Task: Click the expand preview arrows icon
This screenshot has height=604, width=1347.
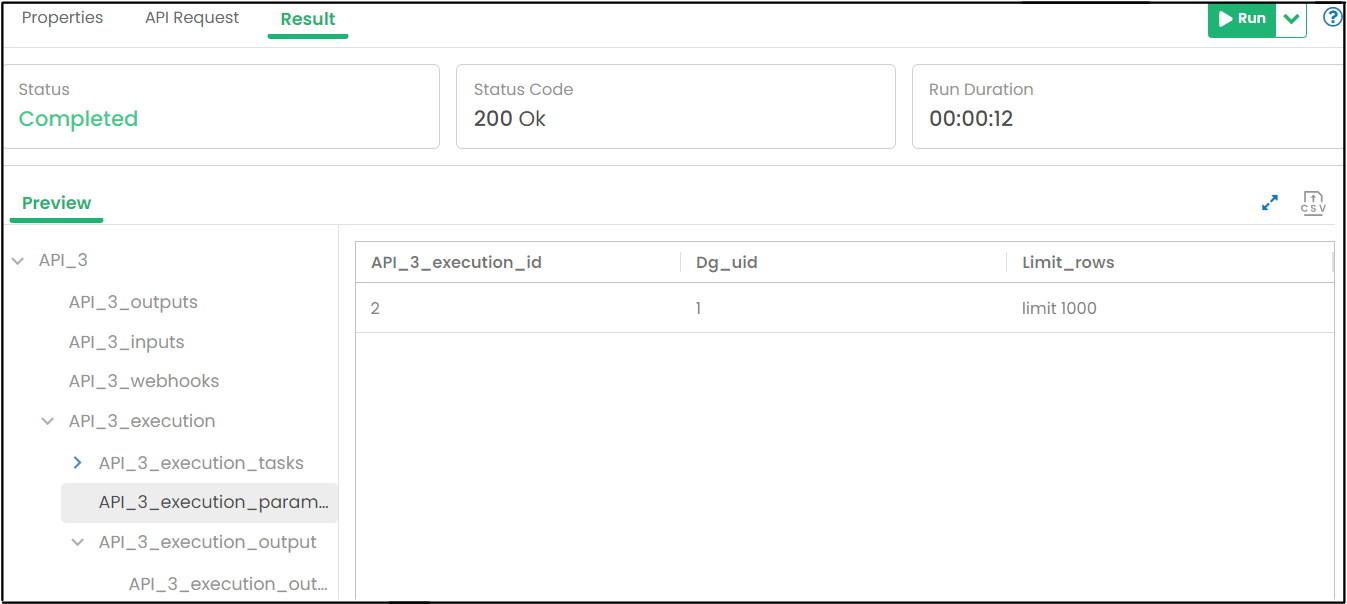Action: [x=1270, y=203]
